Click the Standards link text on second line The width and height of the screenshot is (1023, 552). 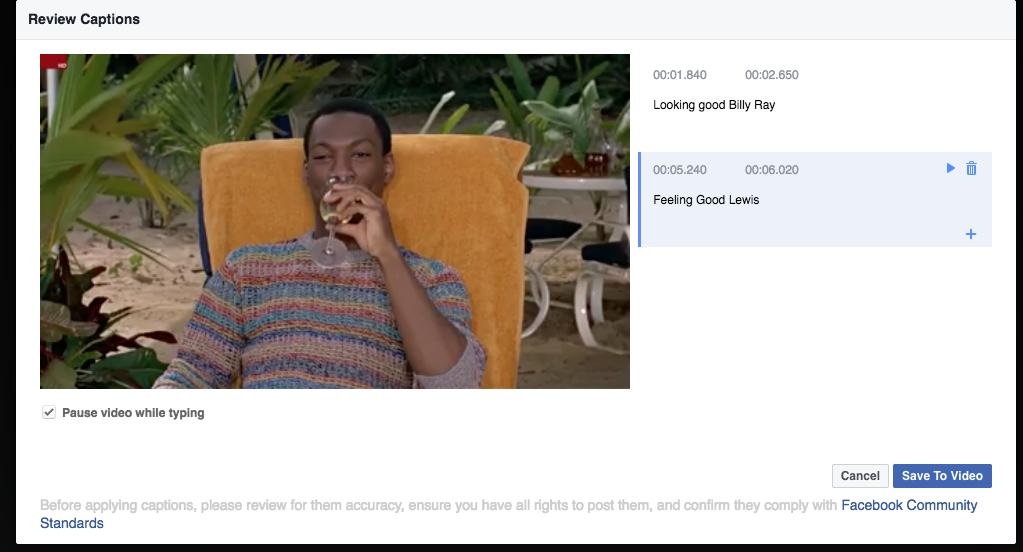72,523
